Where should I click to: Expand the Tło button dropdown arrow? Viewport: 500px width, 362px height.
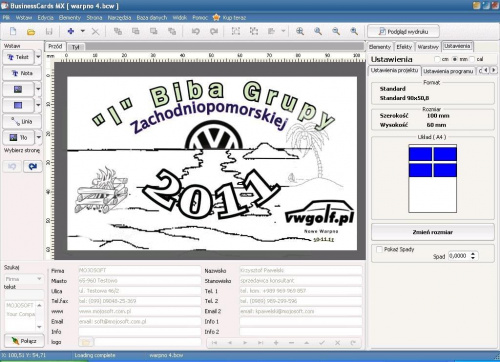pos(38,137)
